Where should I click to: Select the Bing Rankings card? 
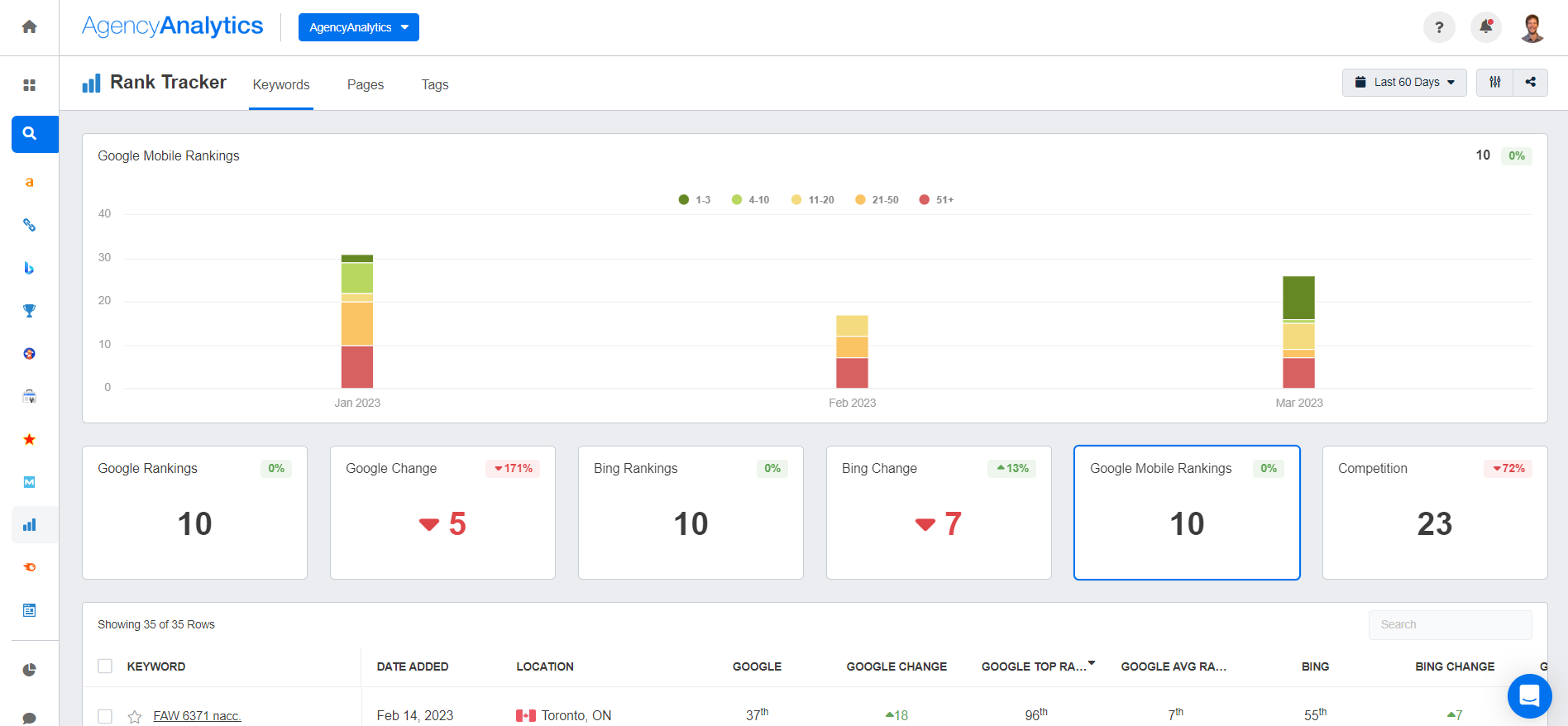click(x=691, y=513)
